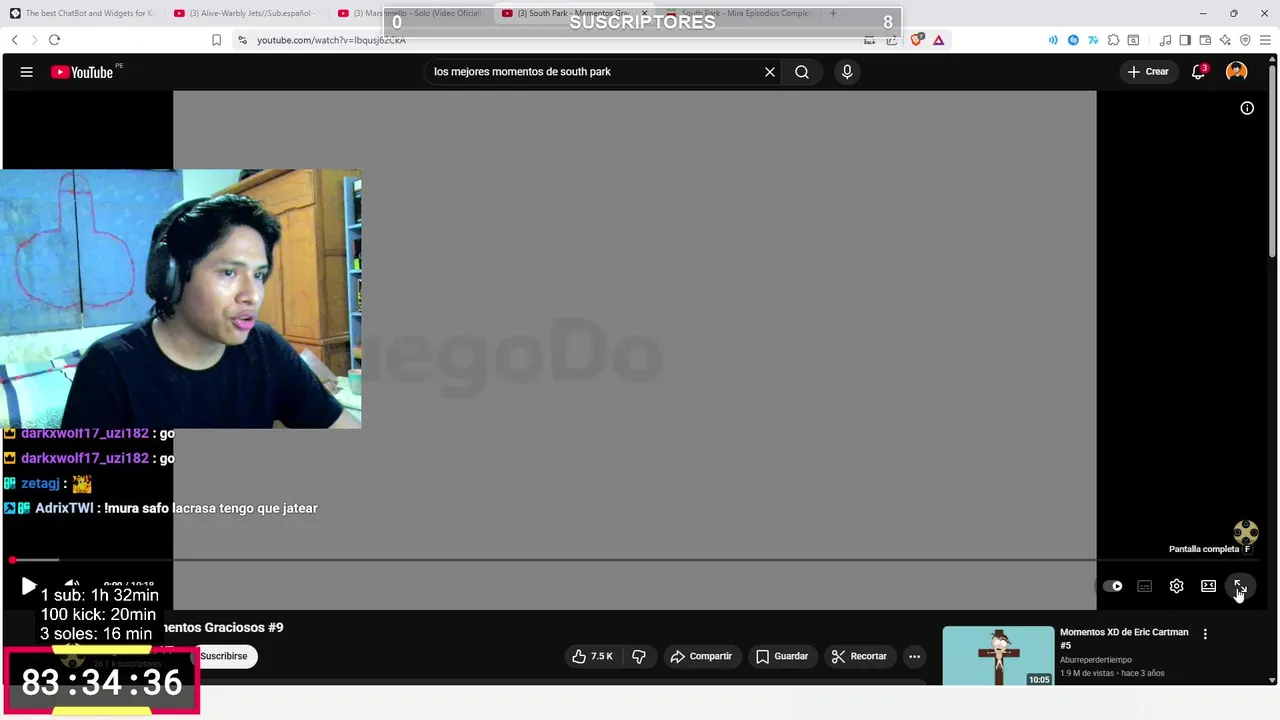Image resolution: width=1280 pixels, height=720 pixels.
Task: Toggle subtitles in the player
Action: tap(1144, 586)
